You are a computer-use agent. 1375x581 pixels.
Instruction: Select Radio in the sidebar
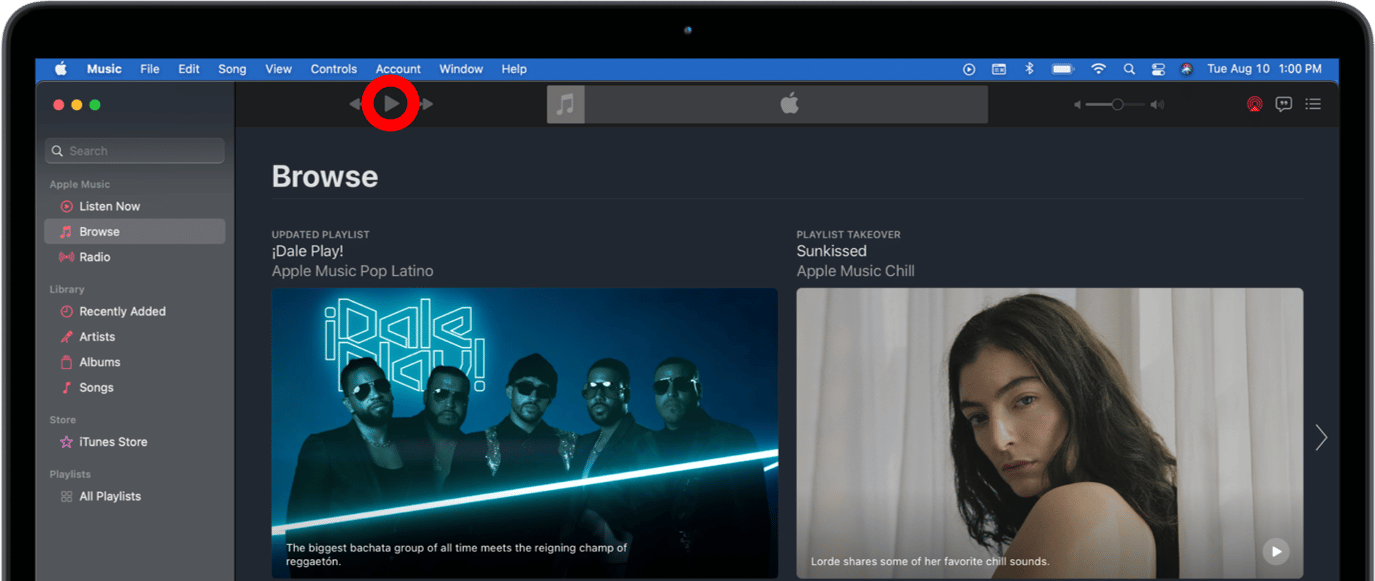[95, 257]
